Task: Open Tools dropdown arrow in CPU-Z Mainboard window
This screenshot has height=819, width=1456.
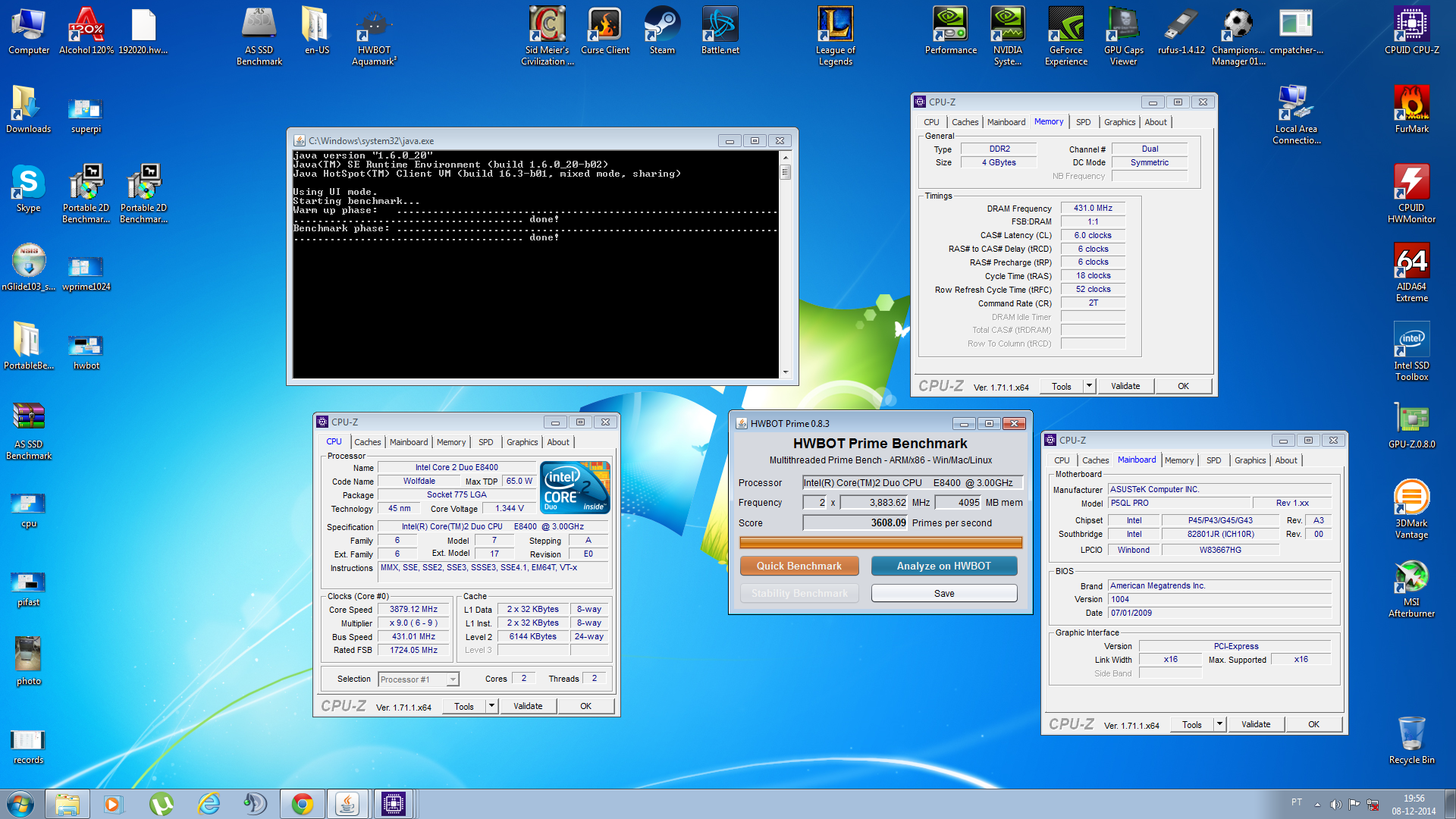Action: pyautogui.click(x=1219, y=724)
